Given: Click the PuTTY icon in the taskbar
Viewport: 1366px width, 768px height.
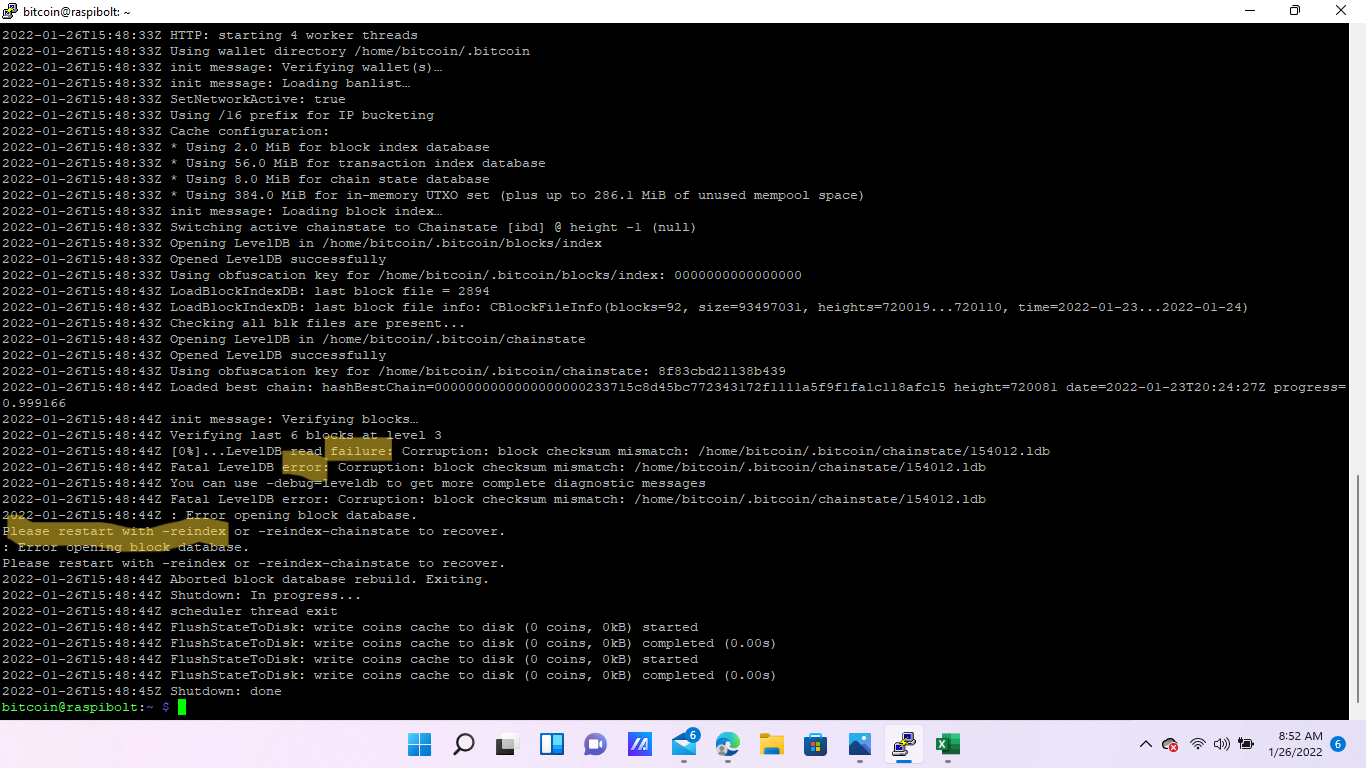Looking at the screenshot, I should (903, 744).
